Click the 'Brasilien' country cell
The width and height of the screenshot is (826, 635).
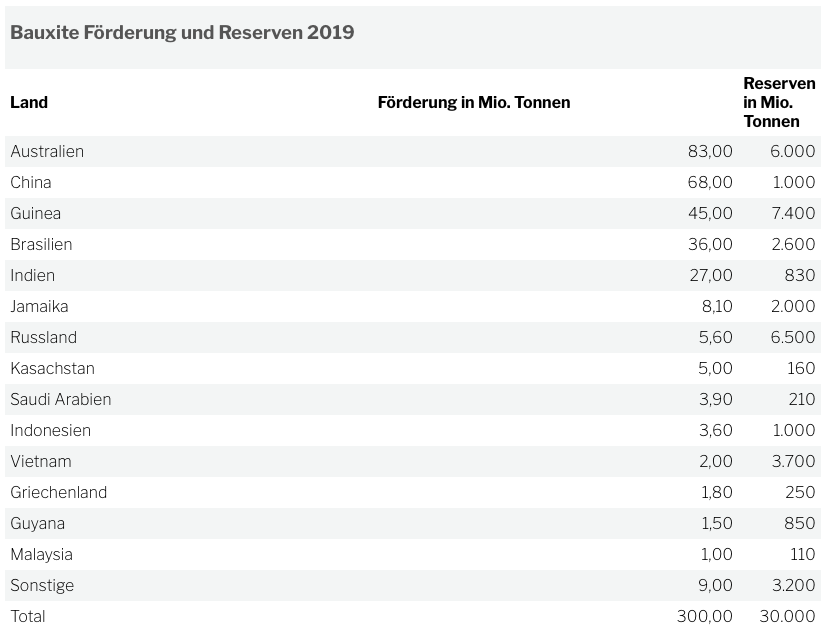(x=41, y=245)
